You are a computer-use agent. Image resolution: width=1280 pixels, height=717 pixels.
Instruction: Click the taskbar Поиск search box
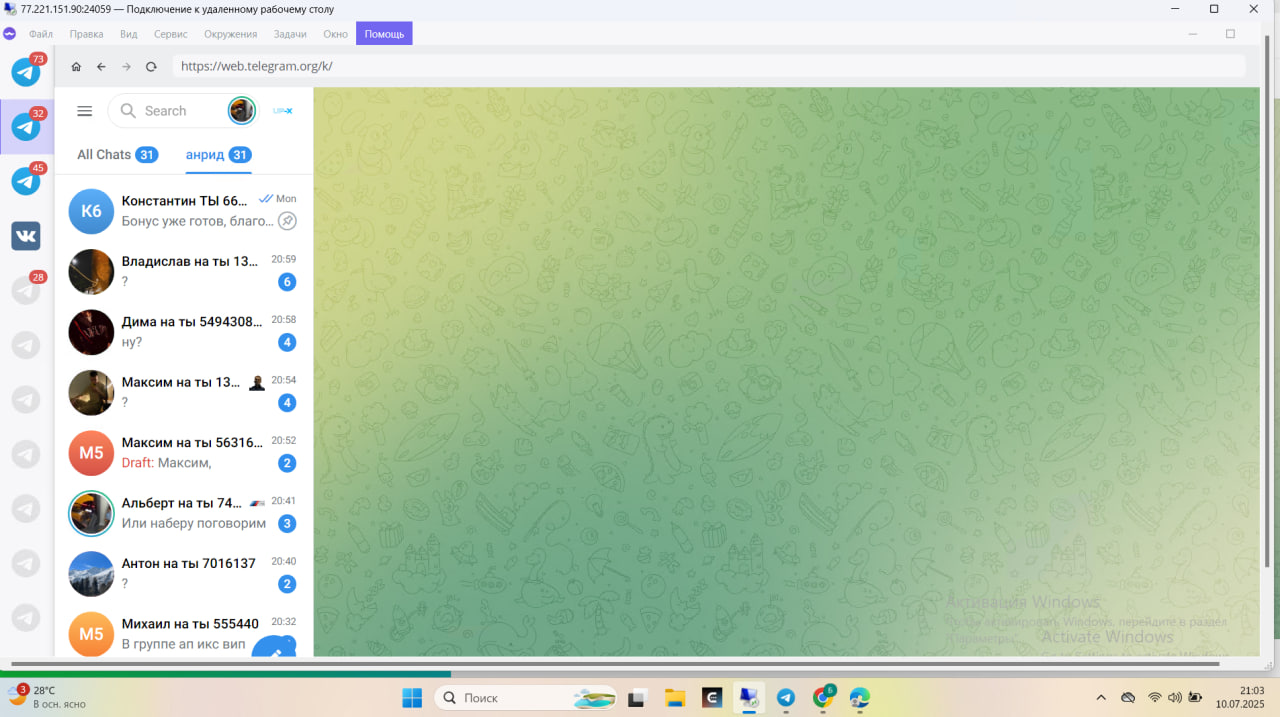524,697
